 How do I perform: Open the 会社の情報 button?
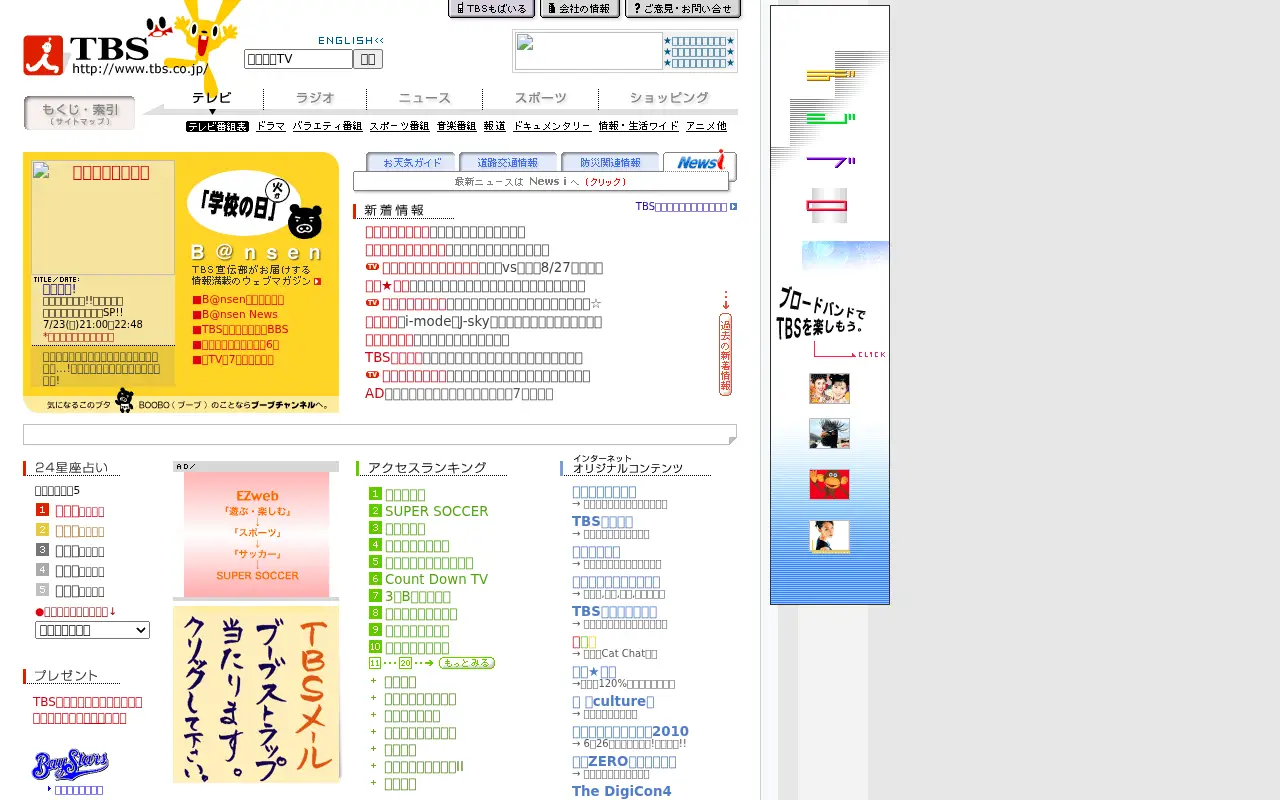coord(580,9)
